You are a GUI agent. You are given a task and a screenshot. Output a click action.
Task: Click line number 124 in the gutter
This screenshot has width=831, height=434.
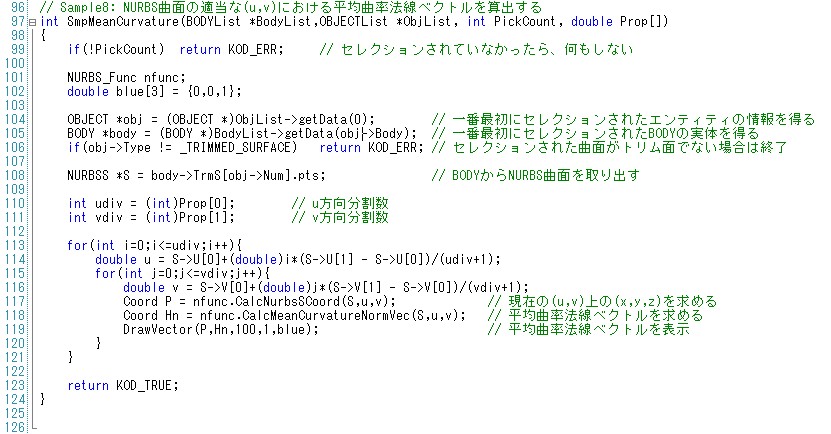pyautogui.click(x=14, y=399)
